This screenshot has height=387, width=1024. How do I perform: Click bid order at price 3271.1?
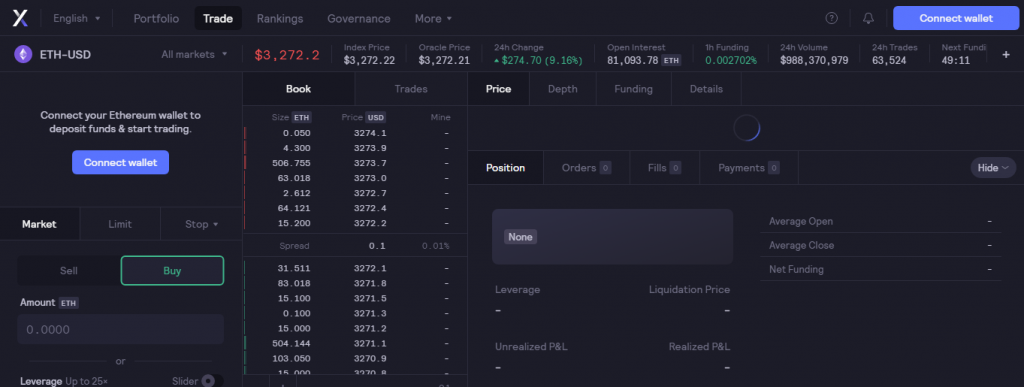355,343
